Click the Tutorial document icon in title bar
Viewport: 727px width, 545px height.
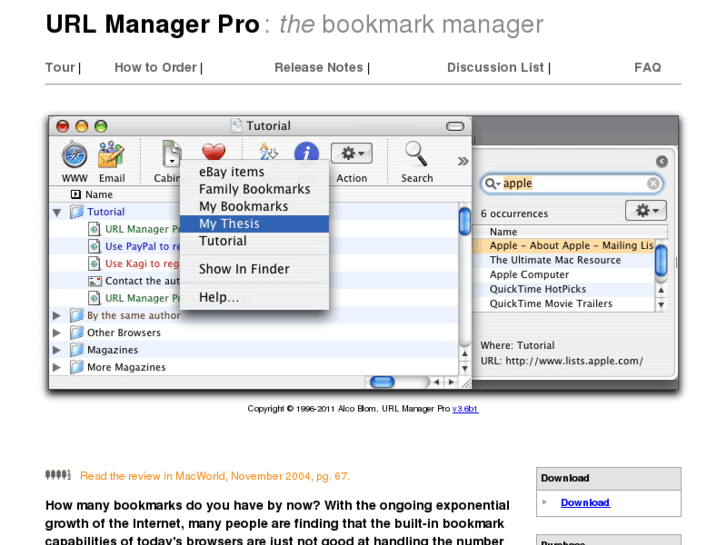[x=236, y=125]
